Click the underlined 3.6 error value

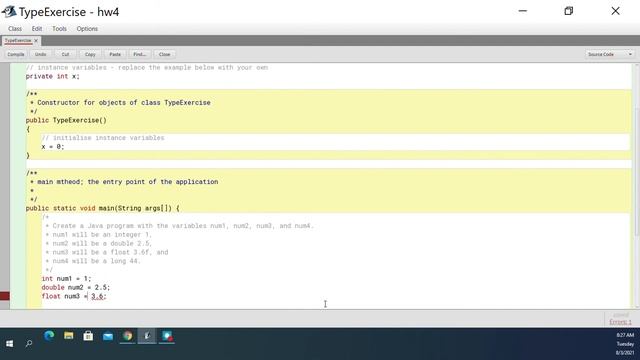(98, 296)
